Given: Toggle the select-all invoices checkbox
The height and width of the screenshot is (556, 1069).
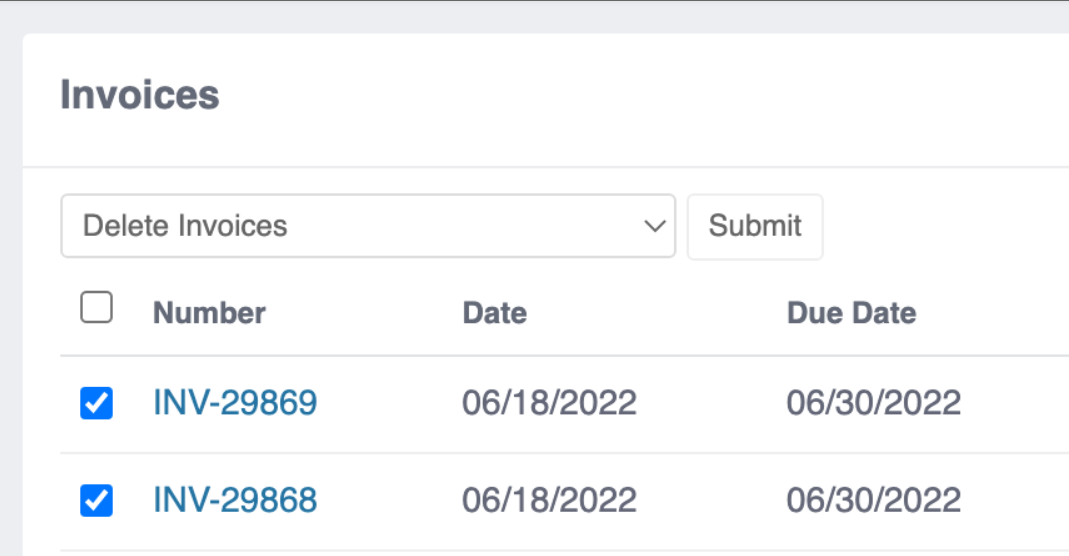Looking at the screenshot, I should (96, 308).
